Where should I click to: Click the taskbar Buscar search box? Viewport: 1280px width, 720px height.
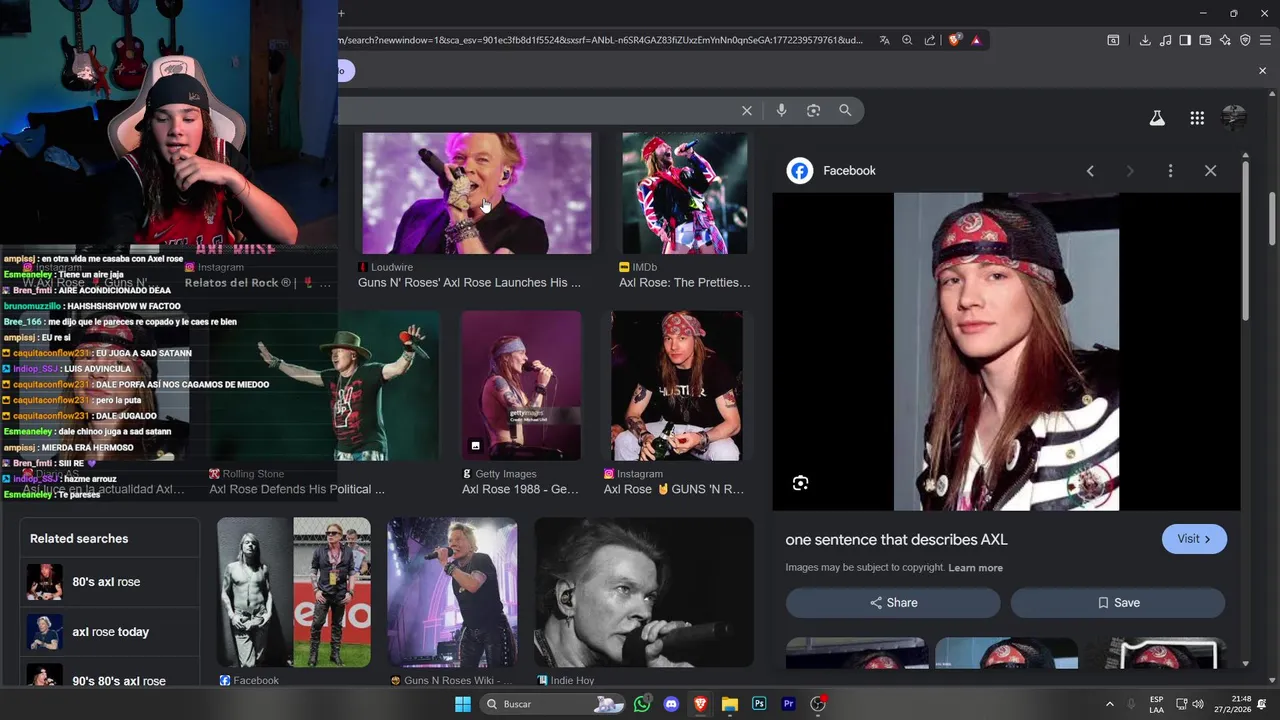pos(552,704)
